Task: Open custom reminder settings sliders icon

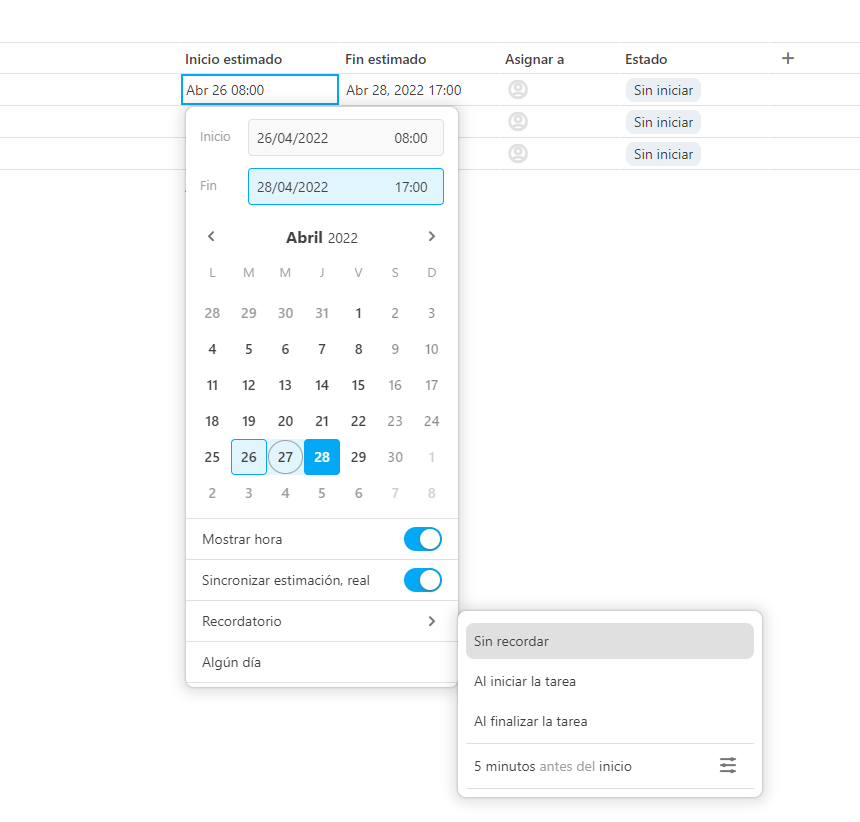Action: point(728,765)
